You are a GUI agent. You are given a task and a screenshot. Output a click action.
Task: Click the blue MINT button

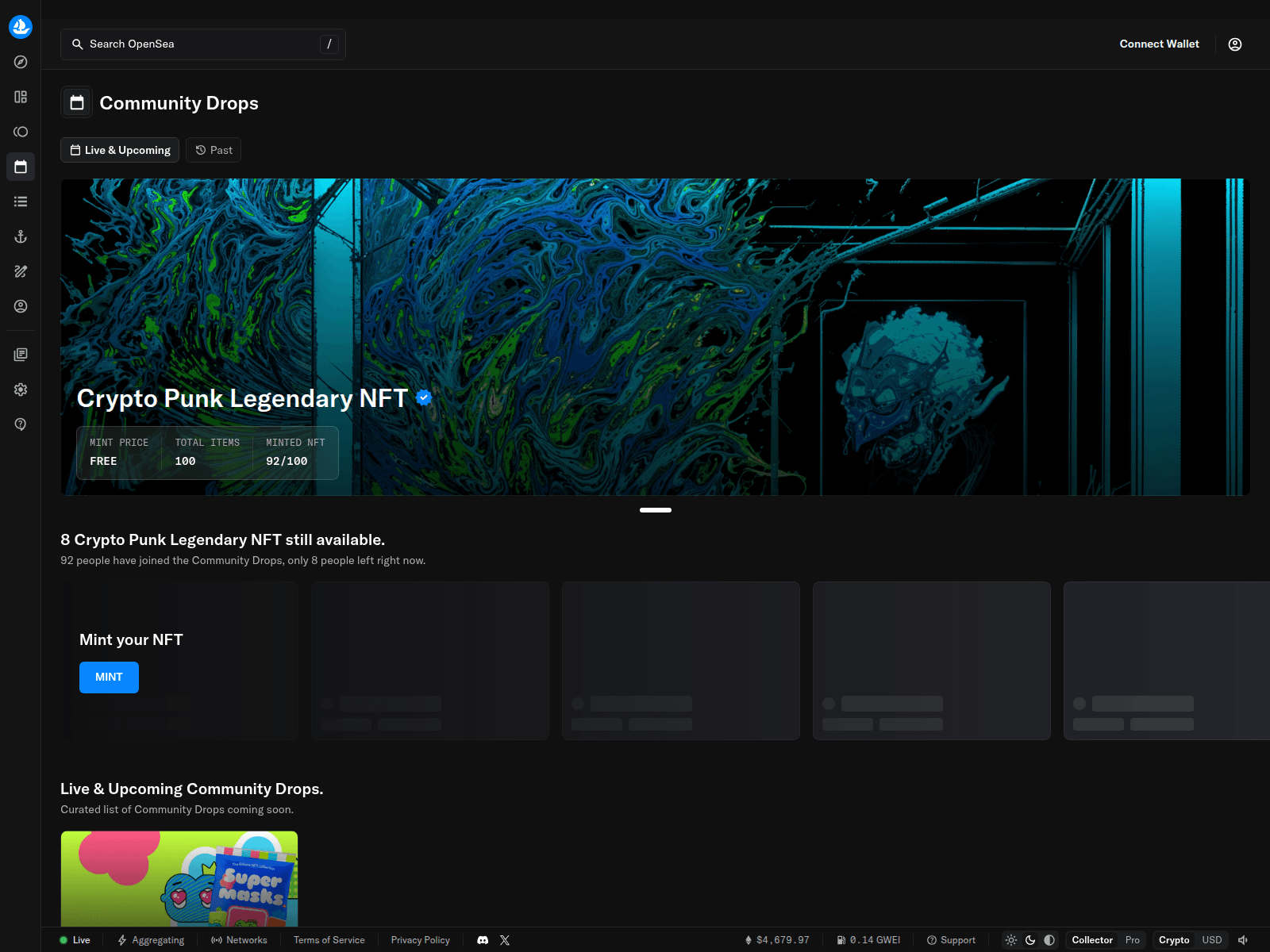coord(109,677)
